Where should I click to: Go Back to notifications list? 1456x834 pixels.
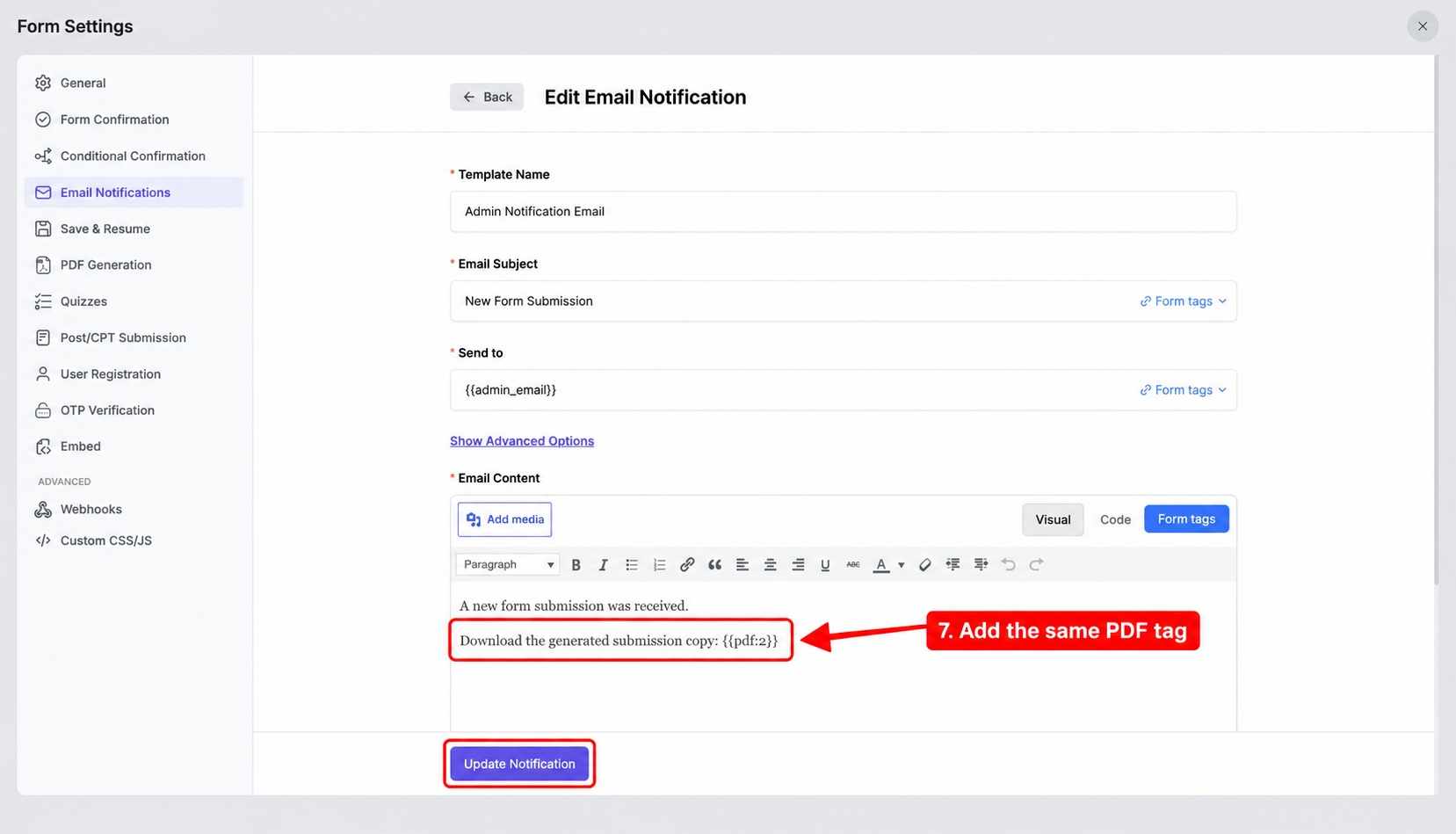coord(487,97)
